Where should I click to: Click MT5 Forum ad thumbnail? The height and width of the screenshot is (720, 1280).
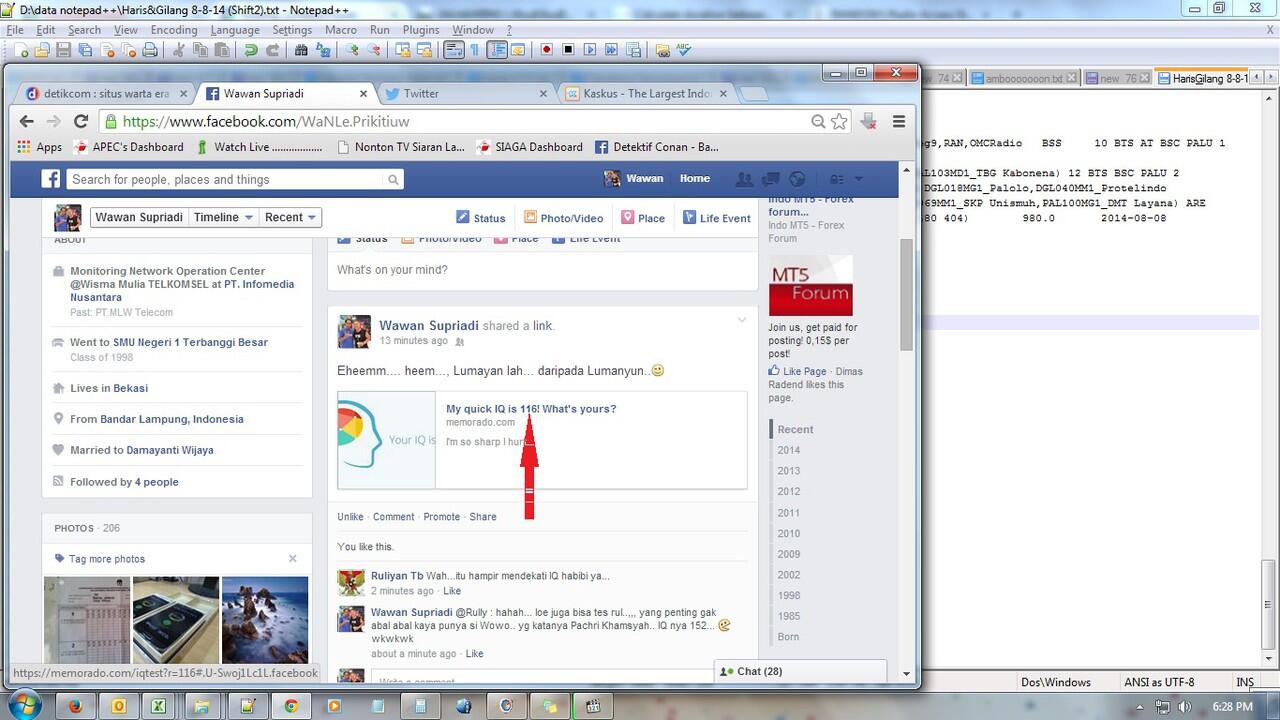[x=811, y=286]
